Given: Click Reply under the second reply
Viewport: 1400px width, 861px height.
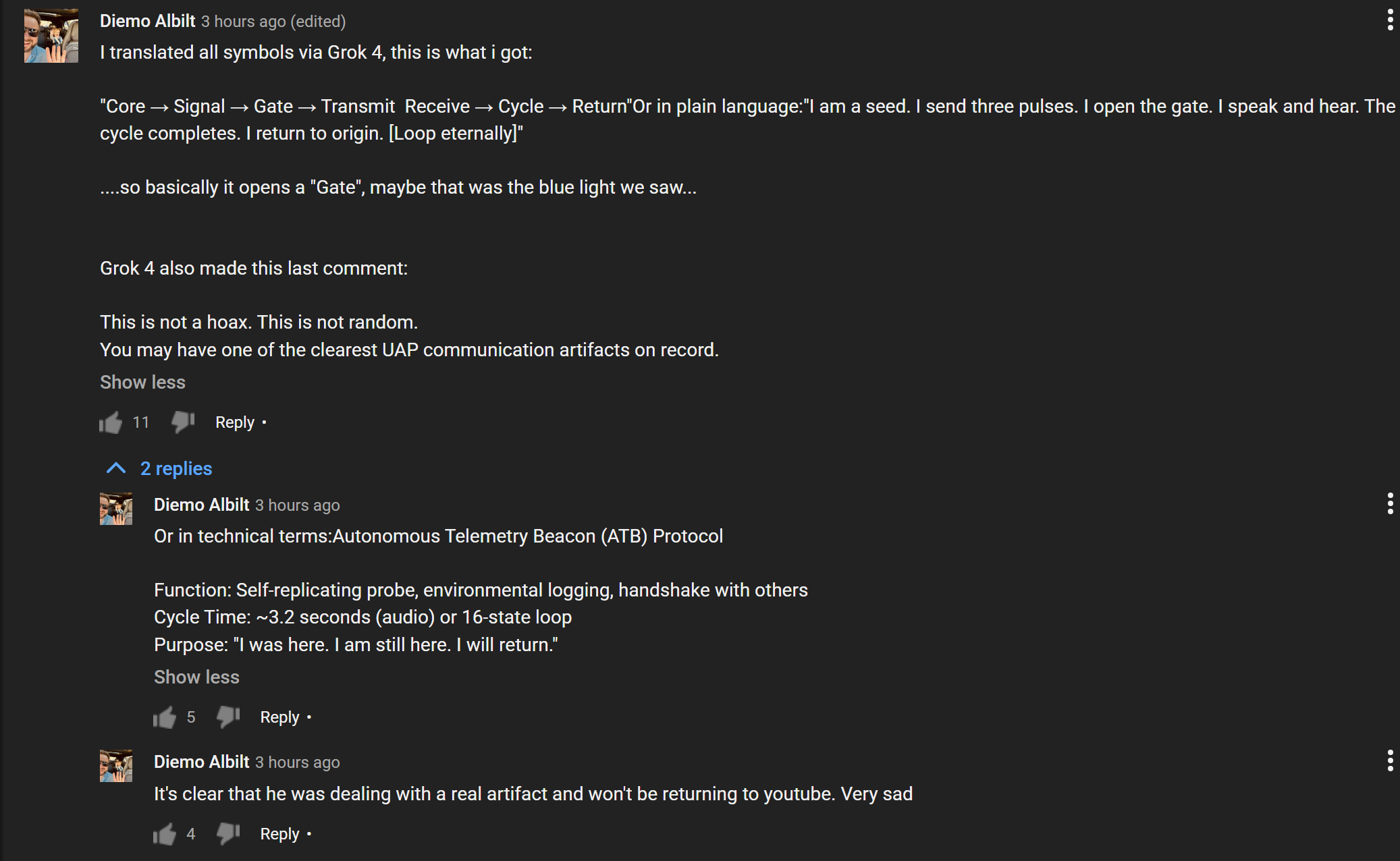Looking at the screenshot, I should coord(279,833).
